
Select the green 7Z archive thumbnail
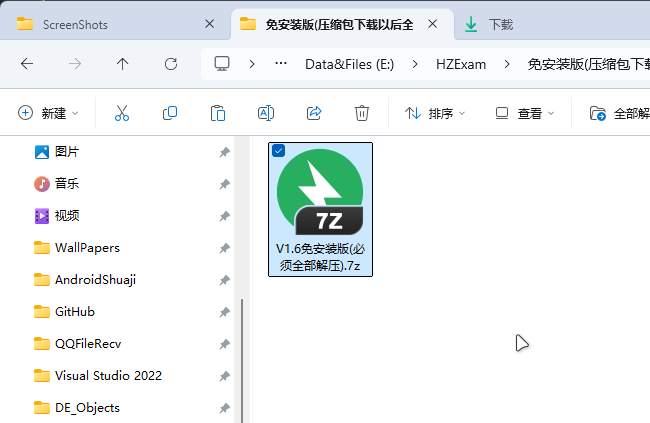click(320, 192)
